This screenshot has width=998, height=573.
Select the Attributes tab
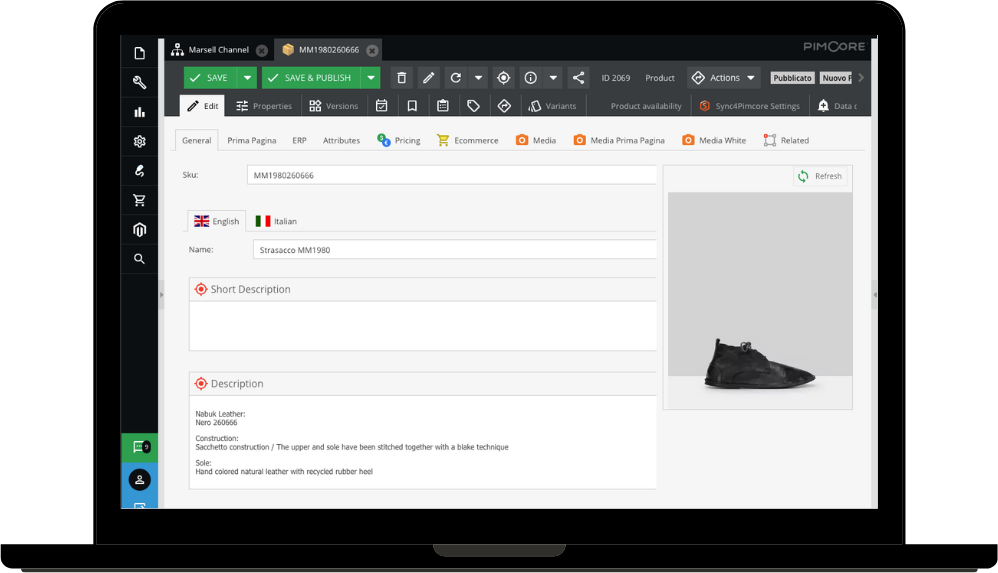pyautogui.click(x=341, y=140)
